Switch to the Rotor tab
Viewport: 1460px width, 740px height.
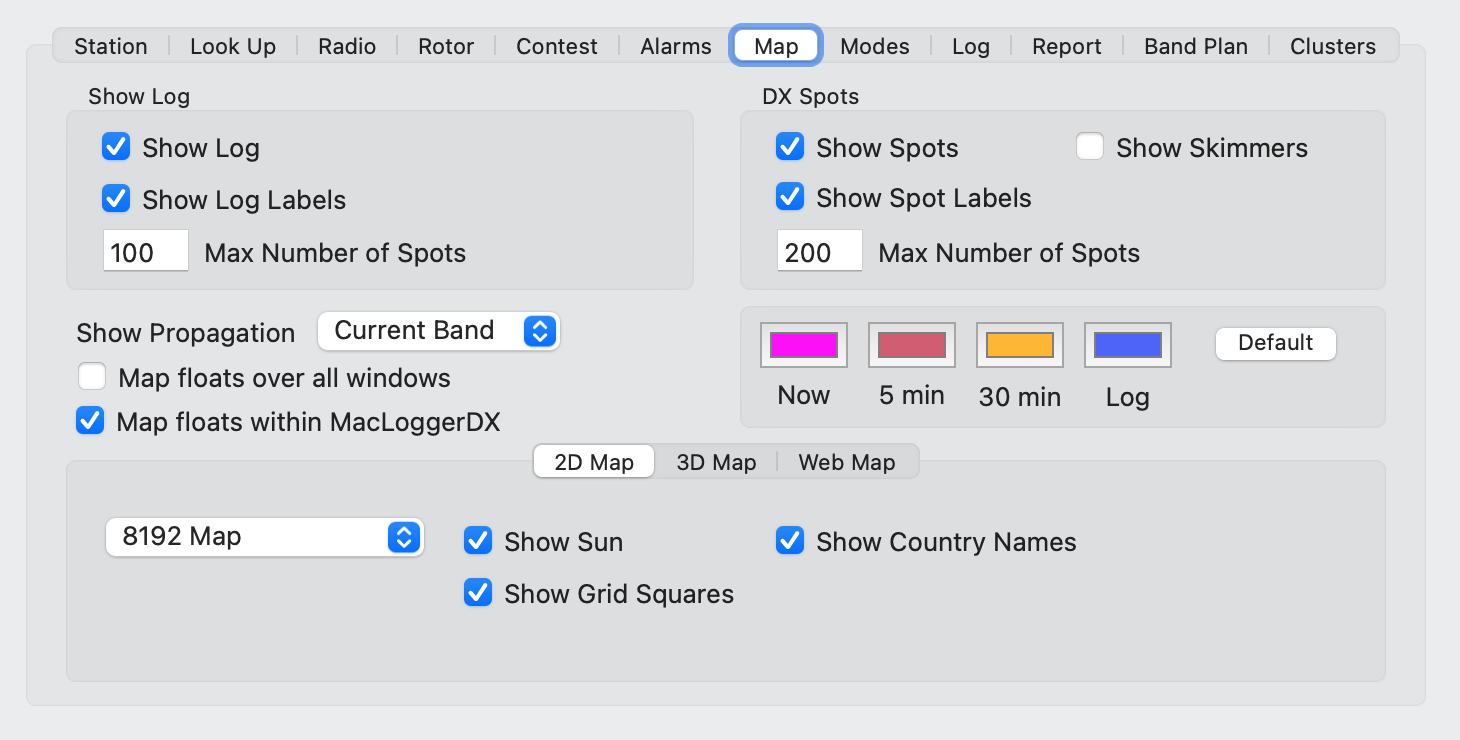(446, 45)
